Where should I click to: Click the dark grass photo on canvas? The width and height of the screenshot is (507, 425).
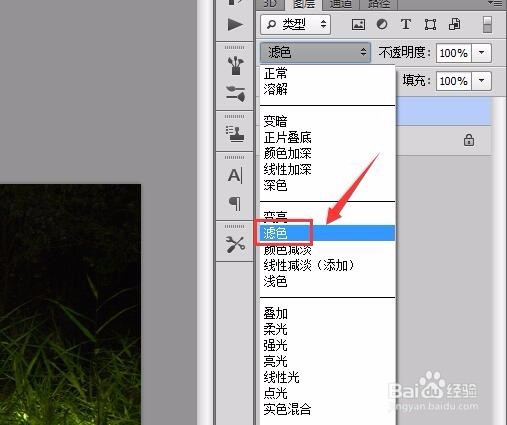pos(70,304)
